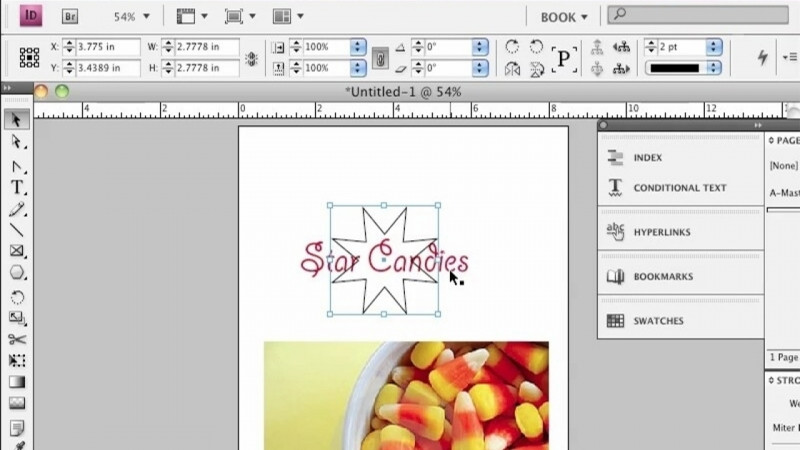Click the Width field 2.7778 in
Viewport: 800px width, 450px height.
click(207, 47)
